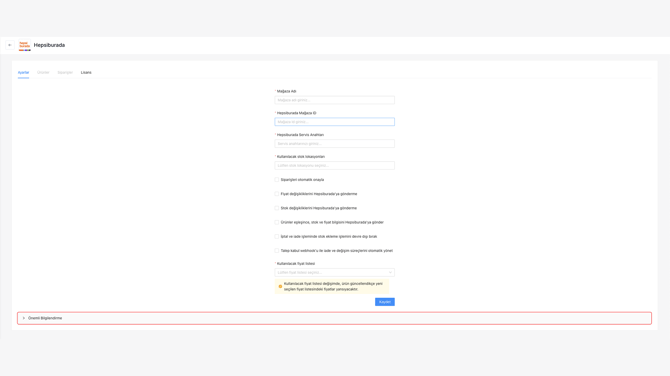Click the Hepsiburada Servis Anahtarı input field
This screenshot has width=670, height=376.
335,144
